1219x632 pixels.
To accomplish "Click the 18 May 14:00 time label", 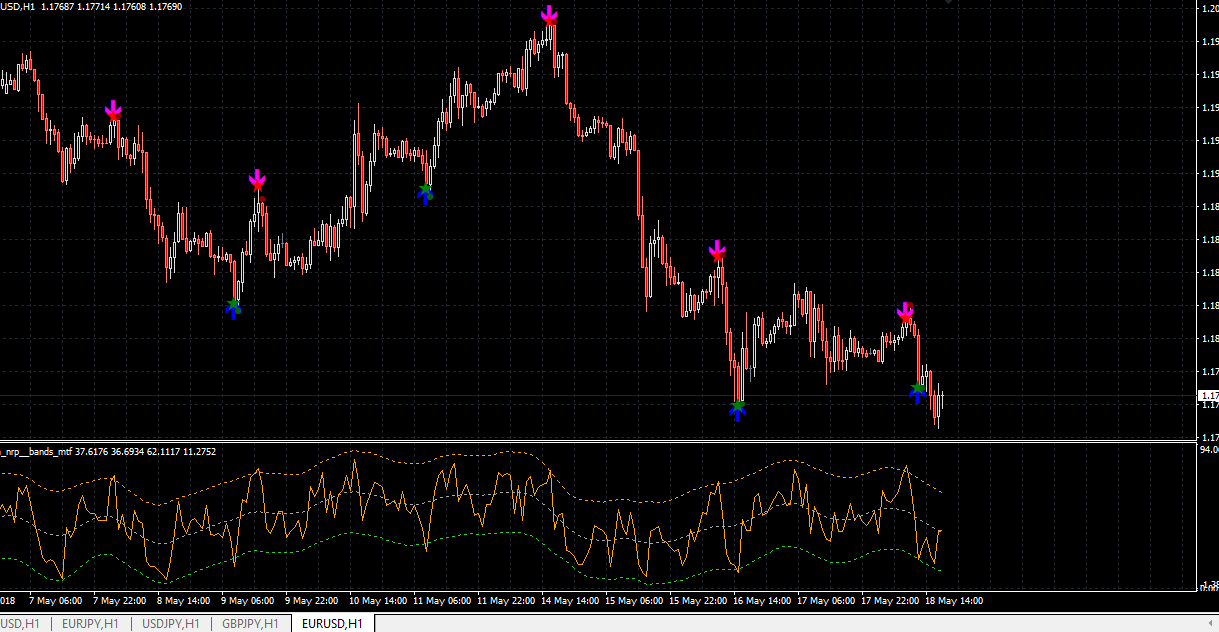I will tap(954, 601).
